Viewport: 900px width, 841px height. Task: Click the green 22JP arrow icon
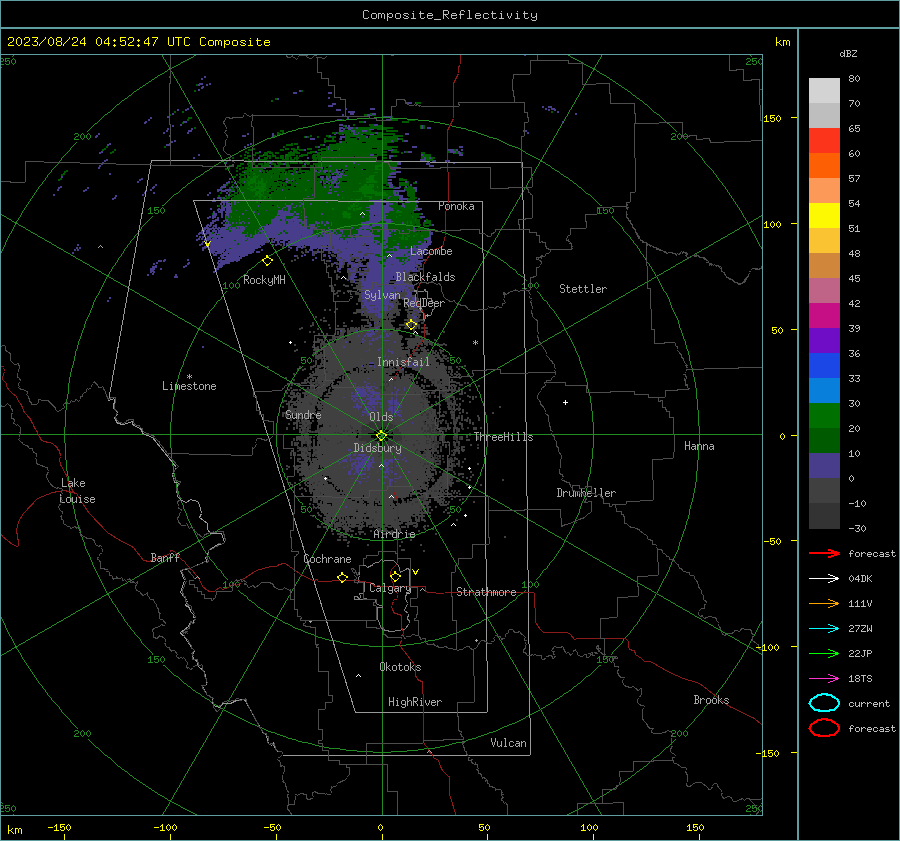point(824,653)
